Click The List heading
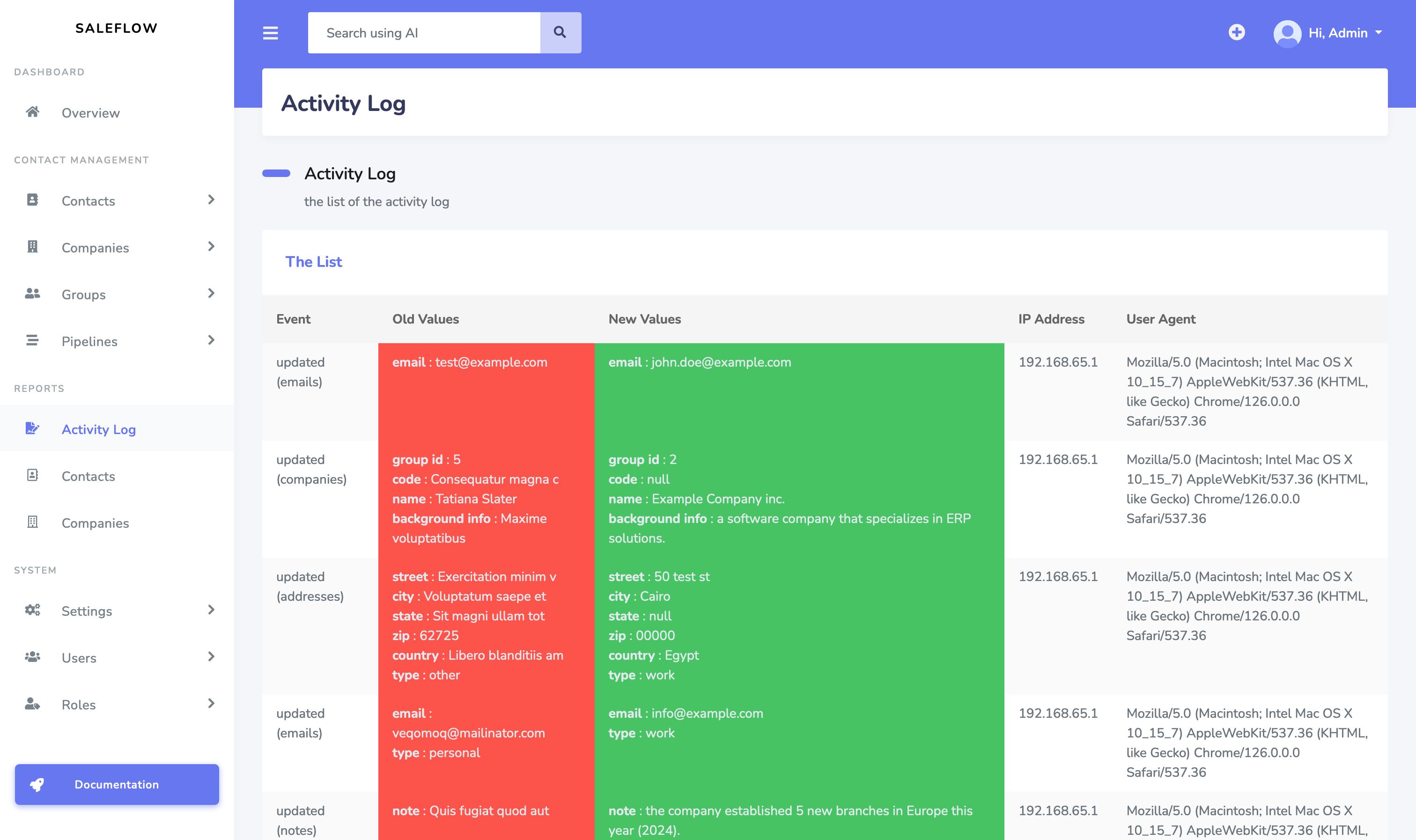Screen dimensions: 1416x840 click(x=314, y=262)
